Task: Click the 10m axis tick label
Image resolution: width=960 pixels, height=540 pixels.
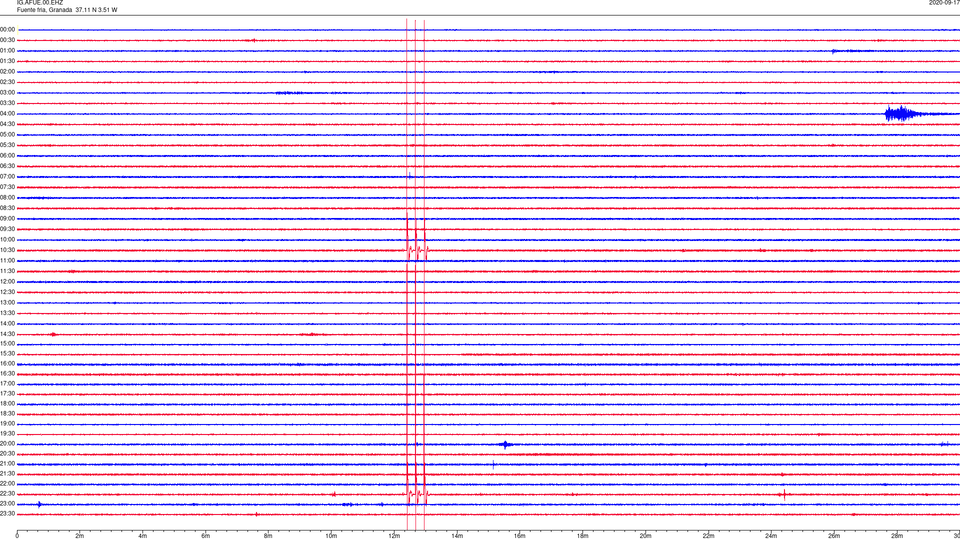Action: pos(331,536)
